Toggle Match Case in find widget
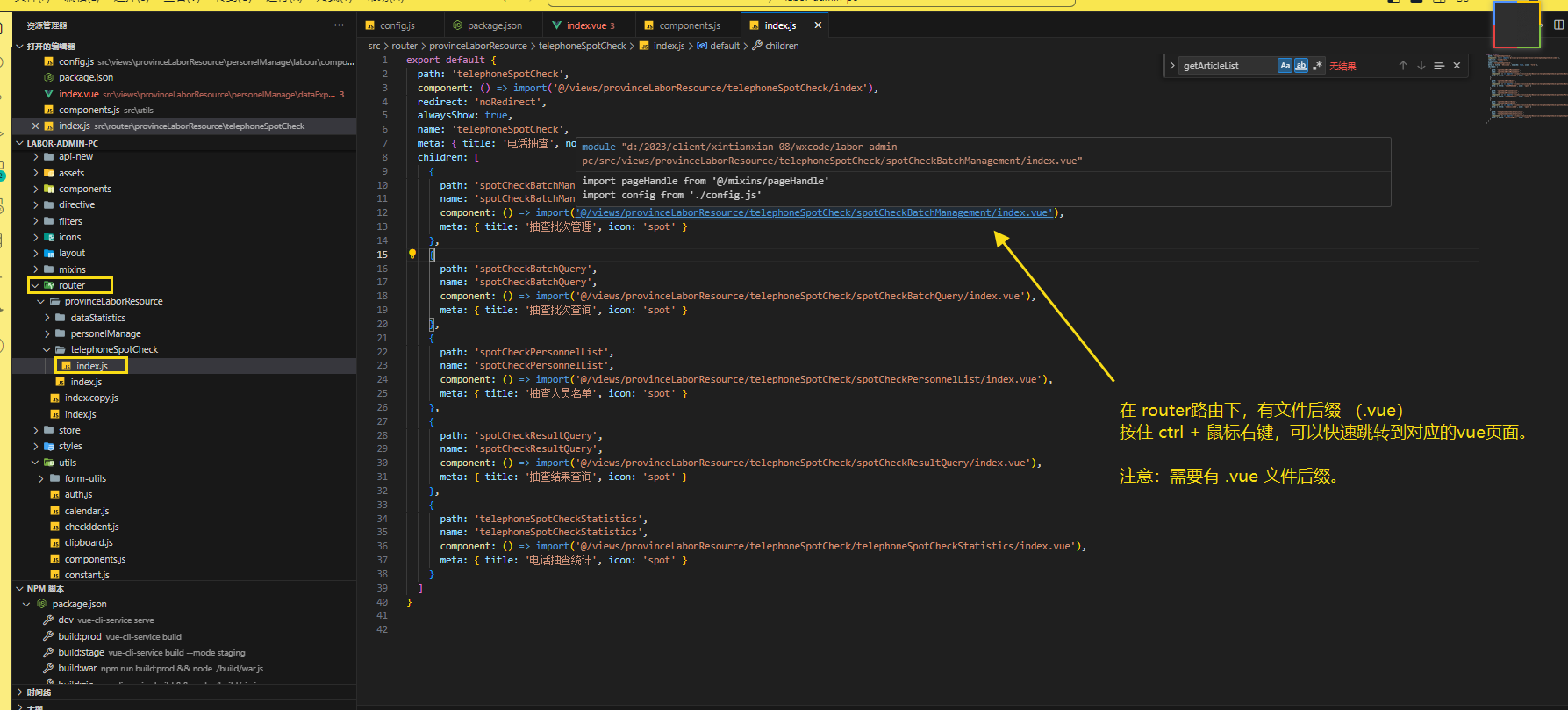Screen dimensions: 1568x710 pyautogui.click(x=1285, y=66)
